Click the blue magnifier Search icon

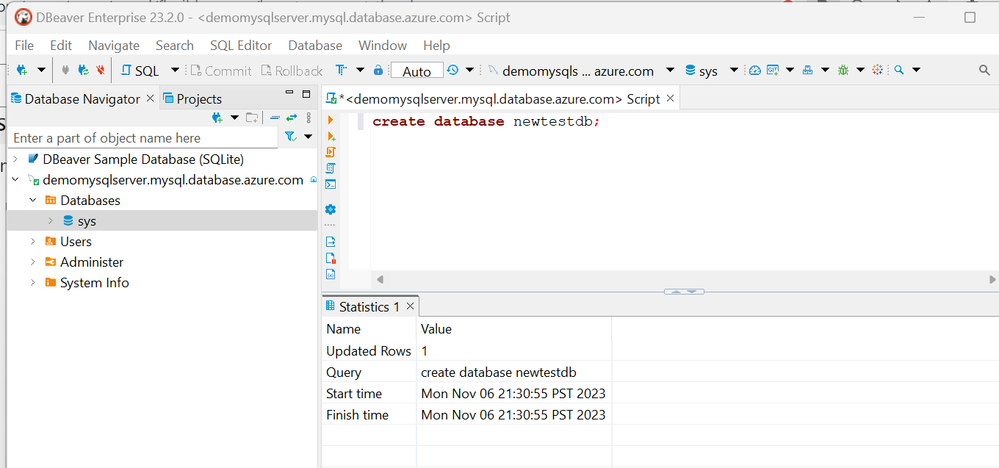tap(899, 70)
